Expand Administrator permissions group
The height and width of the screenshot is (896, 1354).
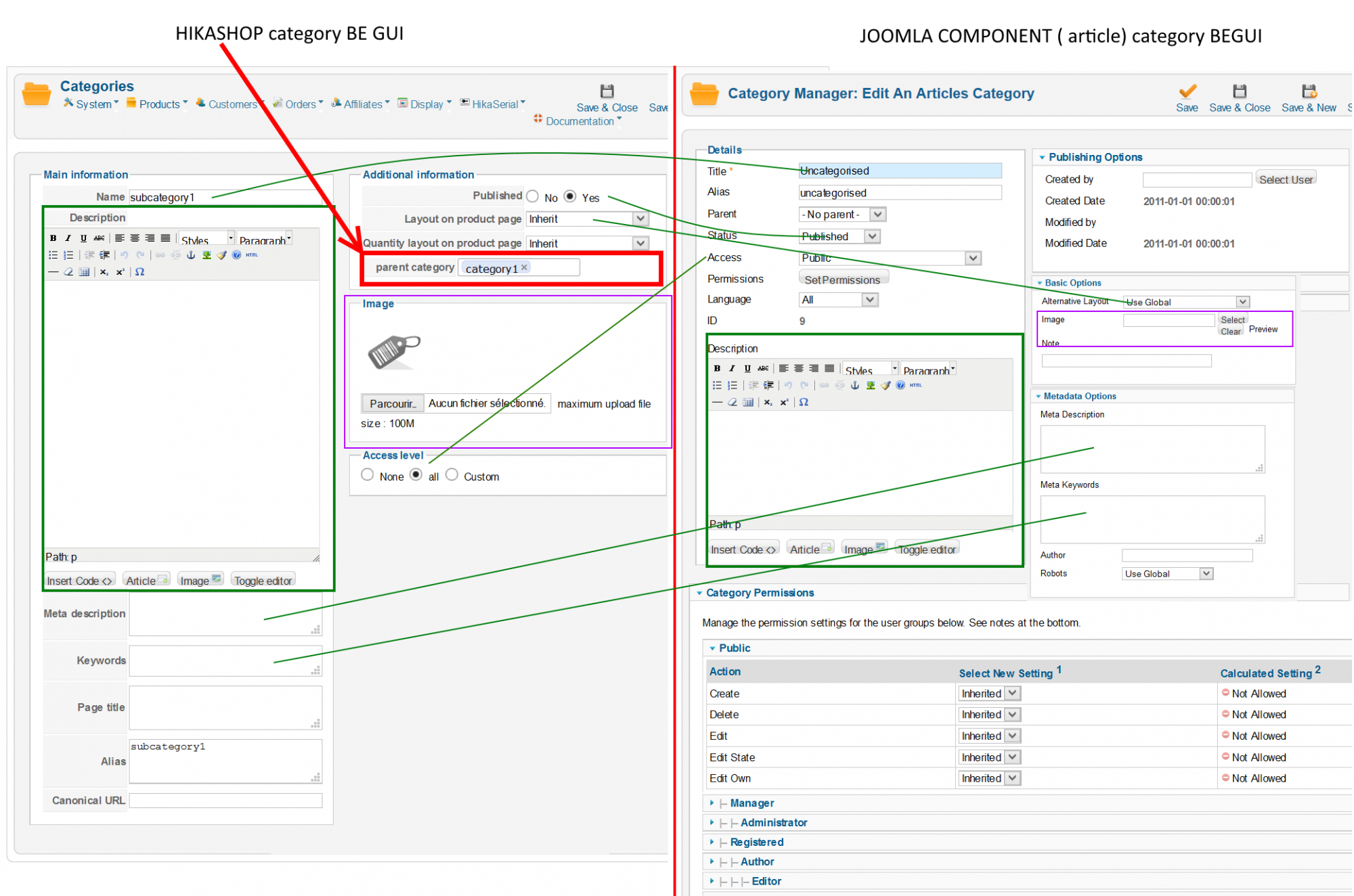click(x=773, y=823)
